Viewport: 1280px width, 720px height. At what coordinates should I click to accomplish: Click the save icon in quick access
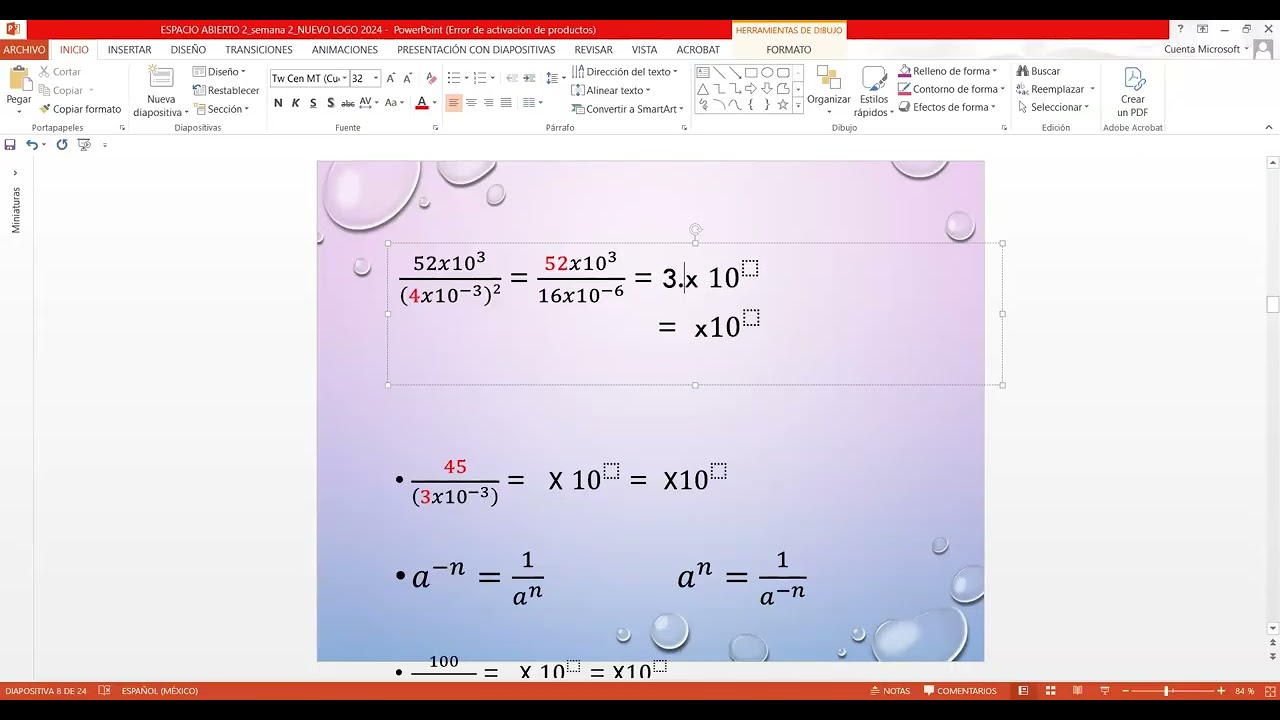coord(10,144)
